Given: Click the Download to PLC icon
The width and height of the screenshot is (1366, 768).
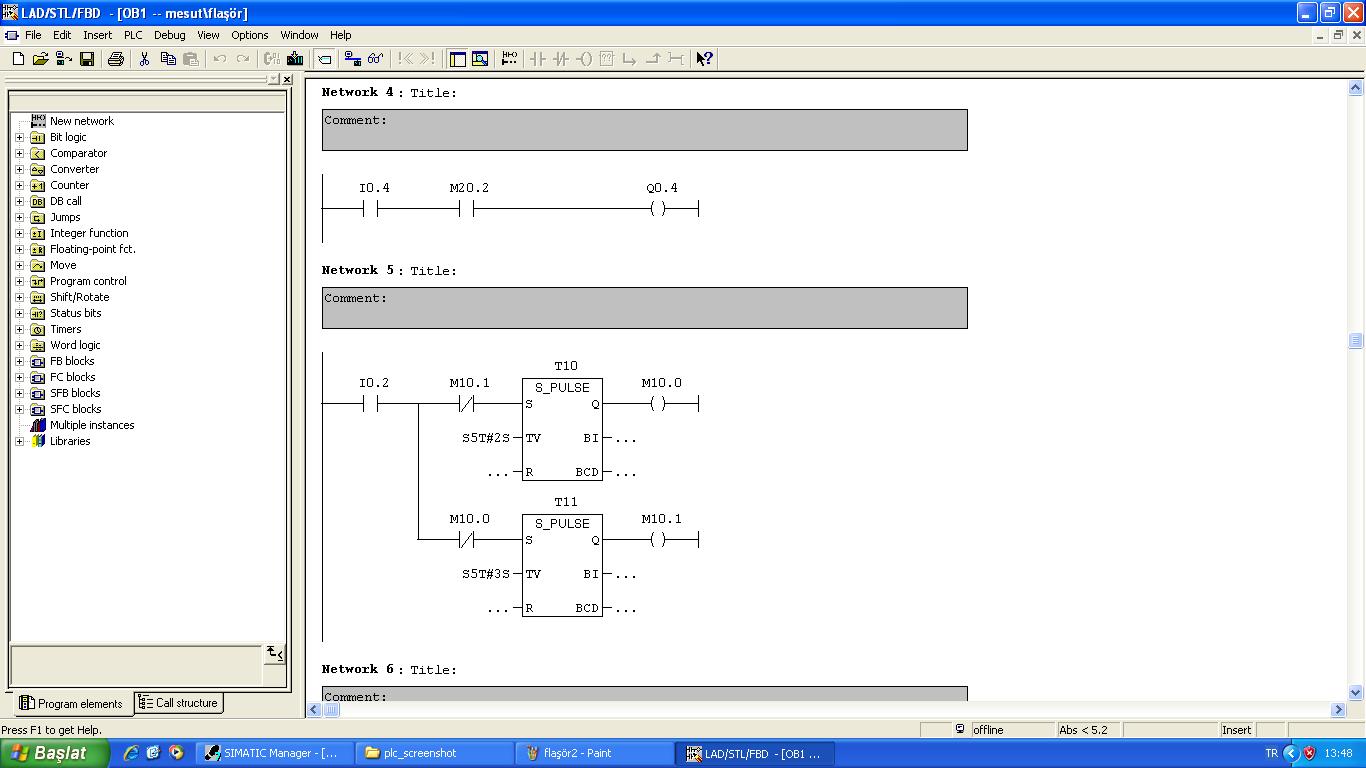Looking at the screenshot, I should (x=295, y=59).
